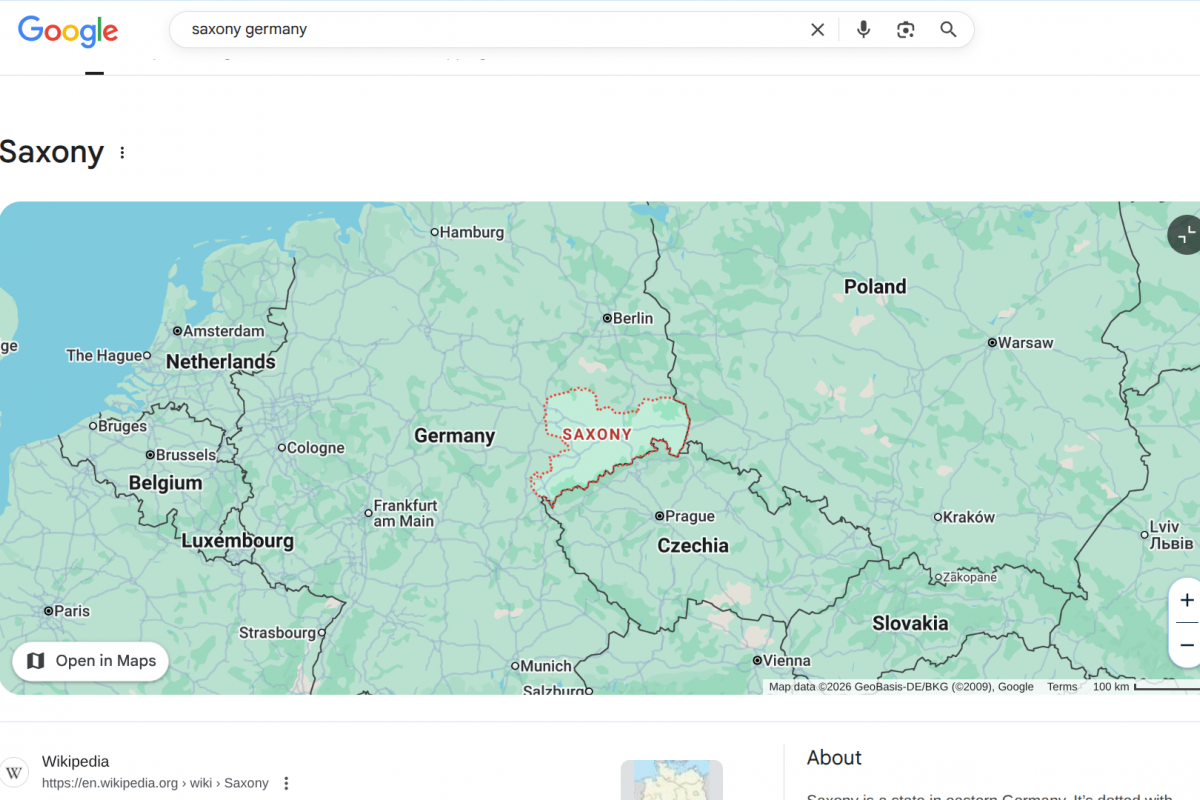This screenshot has height=800, width=1200.
Task: Click the Google logo
Action: [x=68, y=31]
